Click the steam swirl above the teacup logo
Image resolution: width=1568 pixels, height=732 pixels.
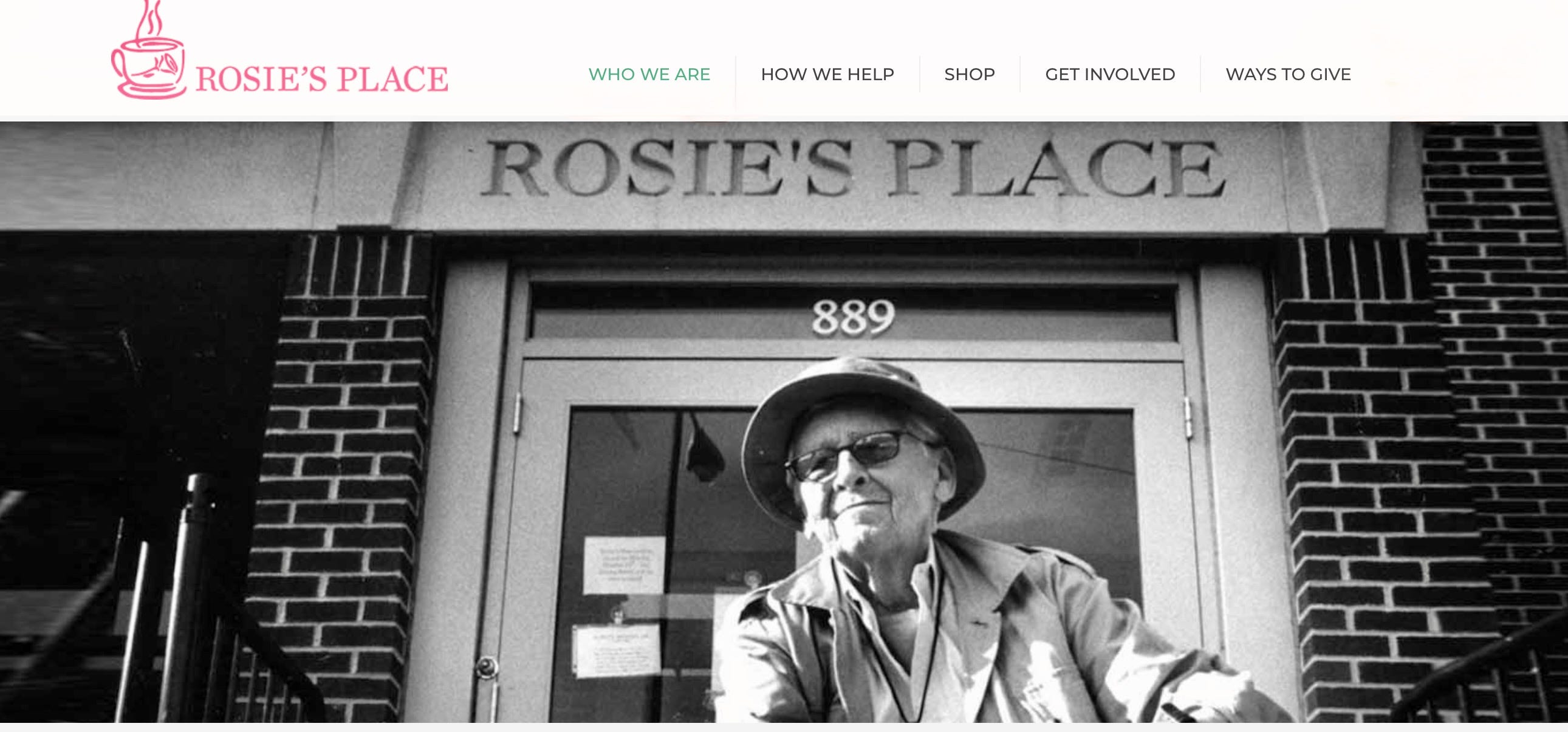click(149, 19)
